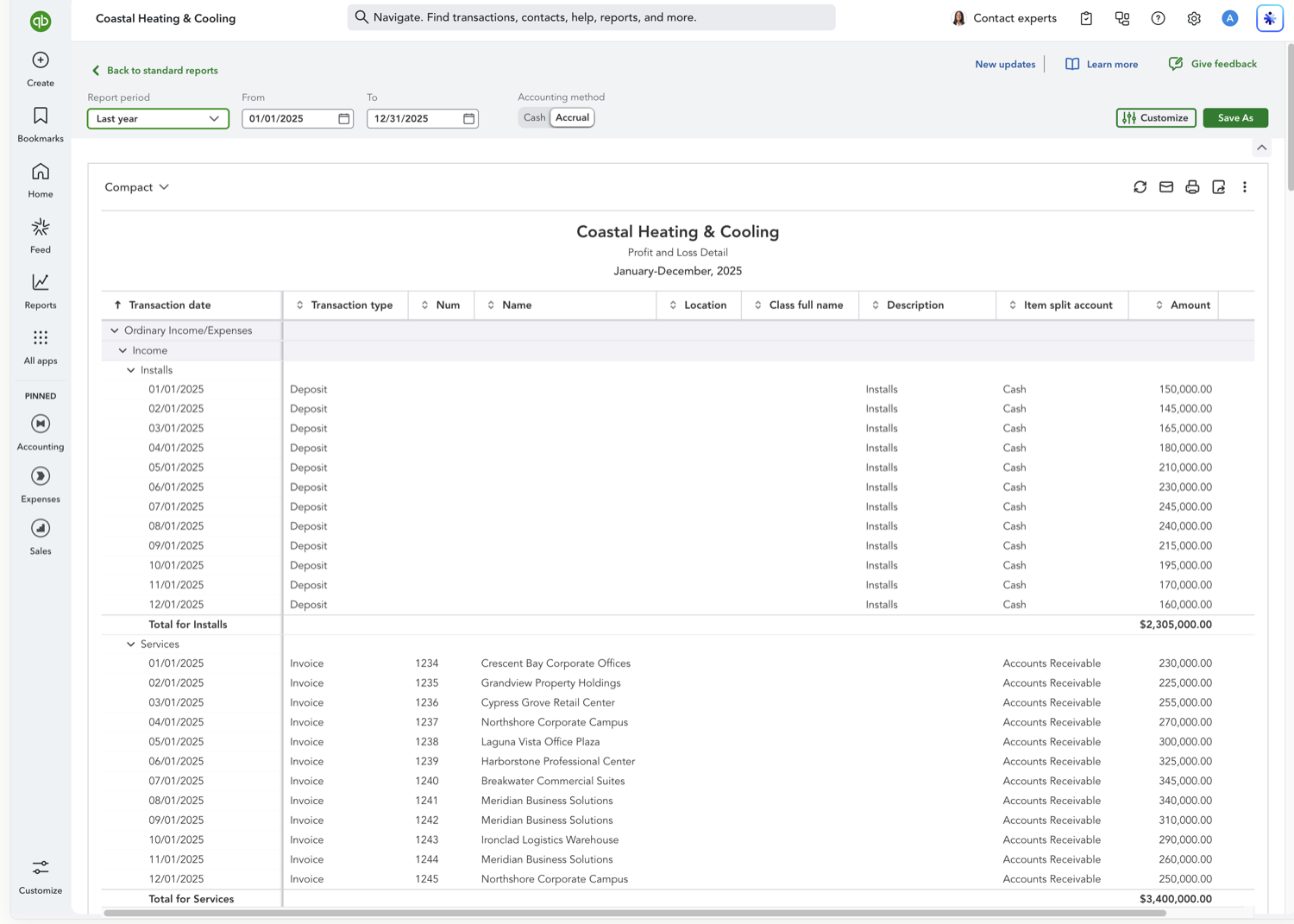The width and height of the screenshot is (1294, 924).
Task: Open the user profile avatar A
Action: pos(1230,18)
